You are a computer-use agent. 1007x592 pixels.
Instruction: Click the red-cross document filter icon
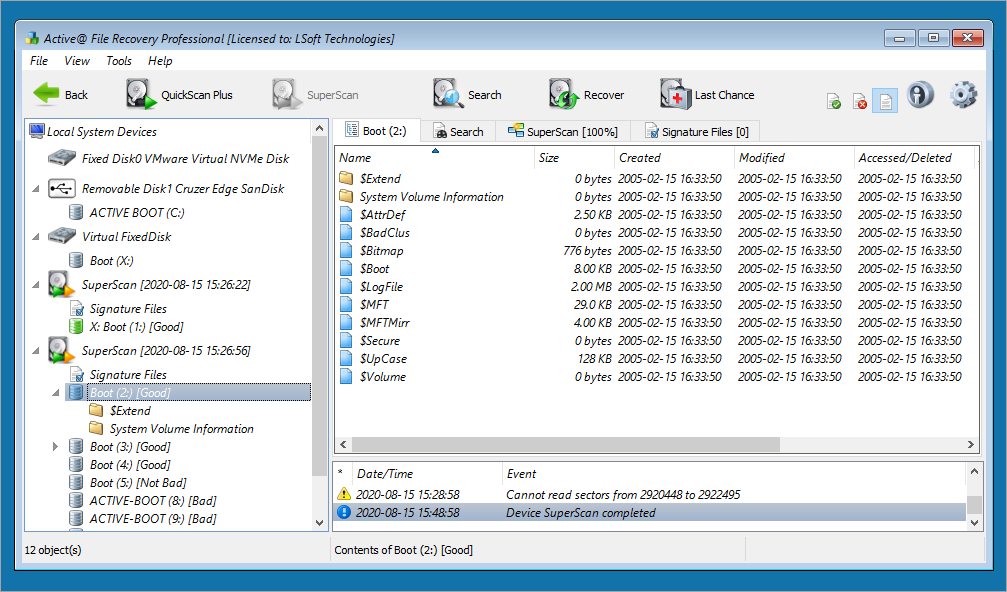tap(860, 101)
